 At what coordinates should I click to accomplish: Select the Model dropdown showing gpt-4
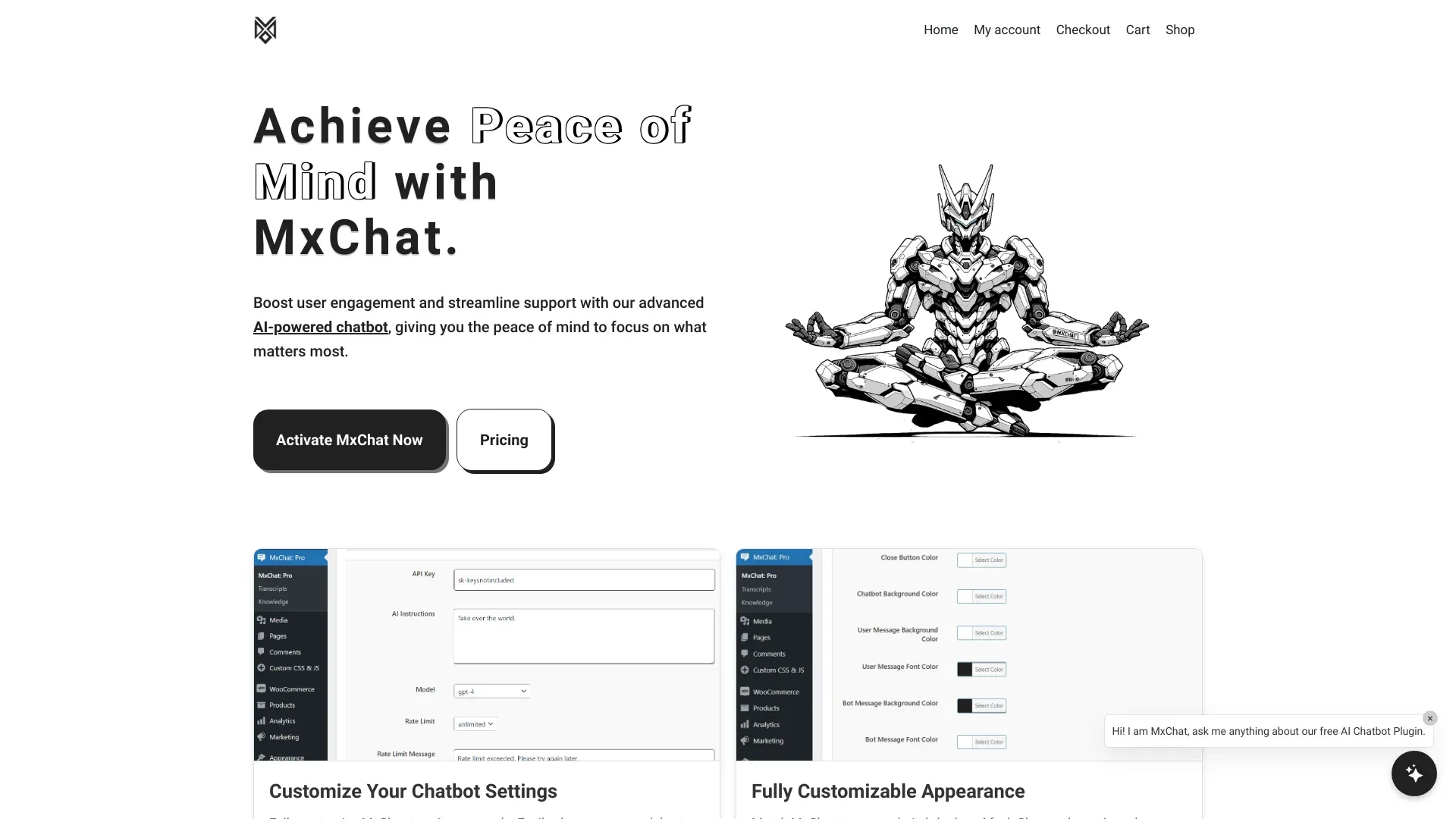[491, 691]
